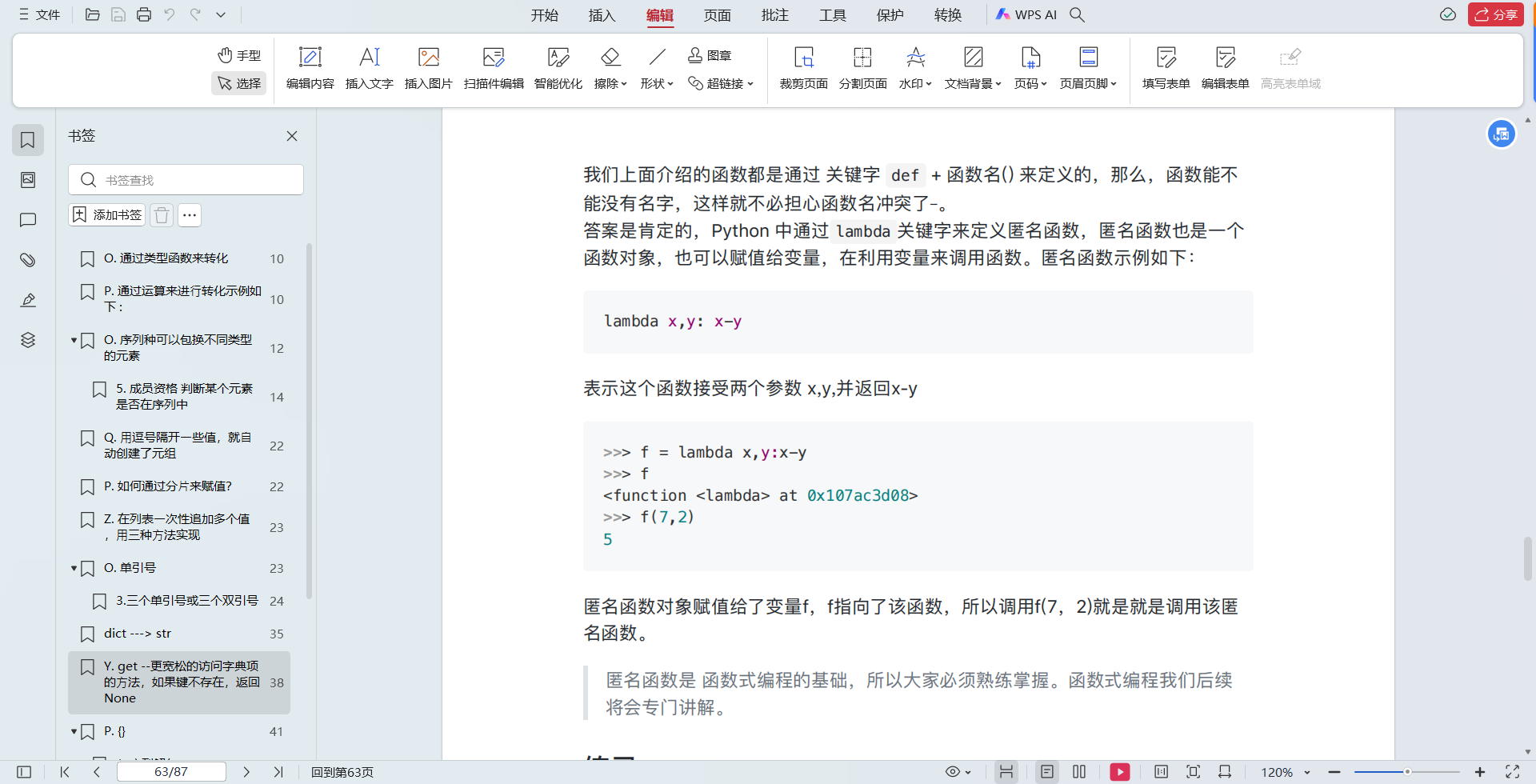Open the Hyperlink (超链接) dropdown

(x=721, y=83)
